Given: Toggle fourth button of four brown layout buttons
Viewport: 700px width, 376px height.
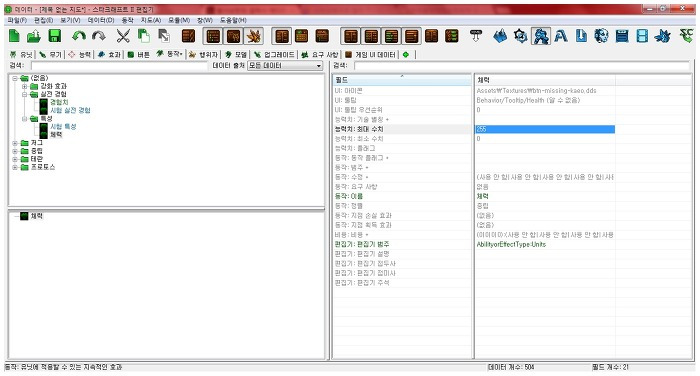Looking at the screenshot, I should click(411, 36).
